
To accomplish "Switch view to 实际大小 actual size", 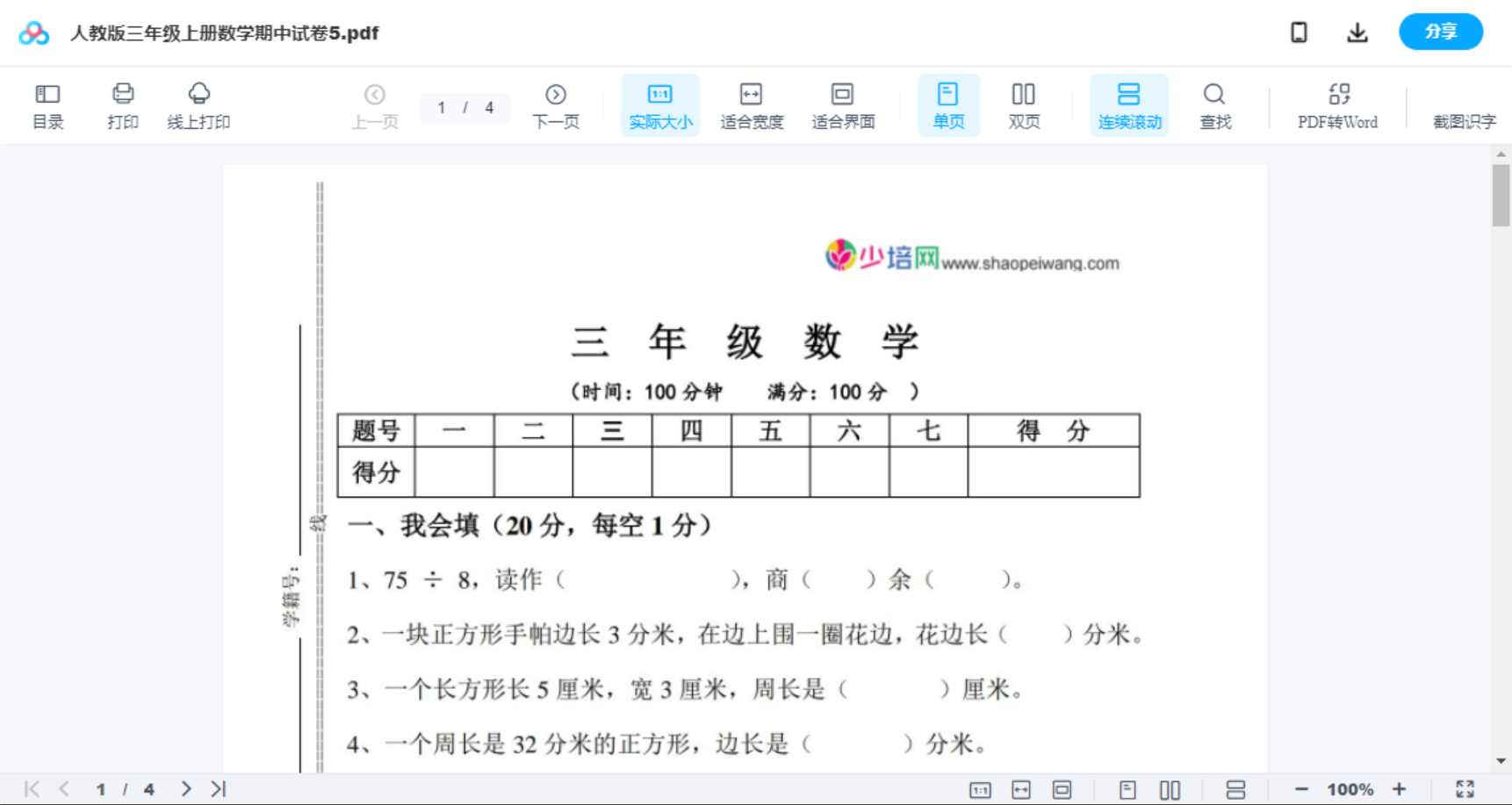I will coord(659,104).
